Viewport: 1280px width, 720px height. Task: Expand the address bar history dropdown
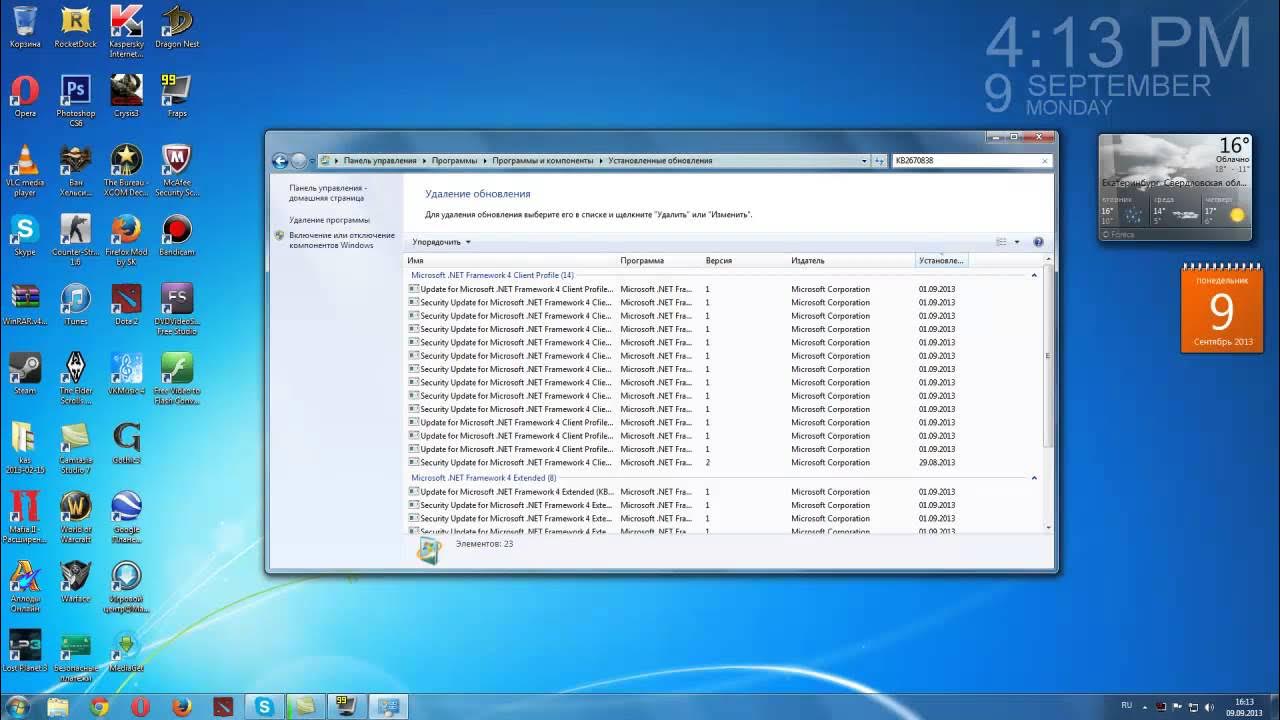[864, 160]
